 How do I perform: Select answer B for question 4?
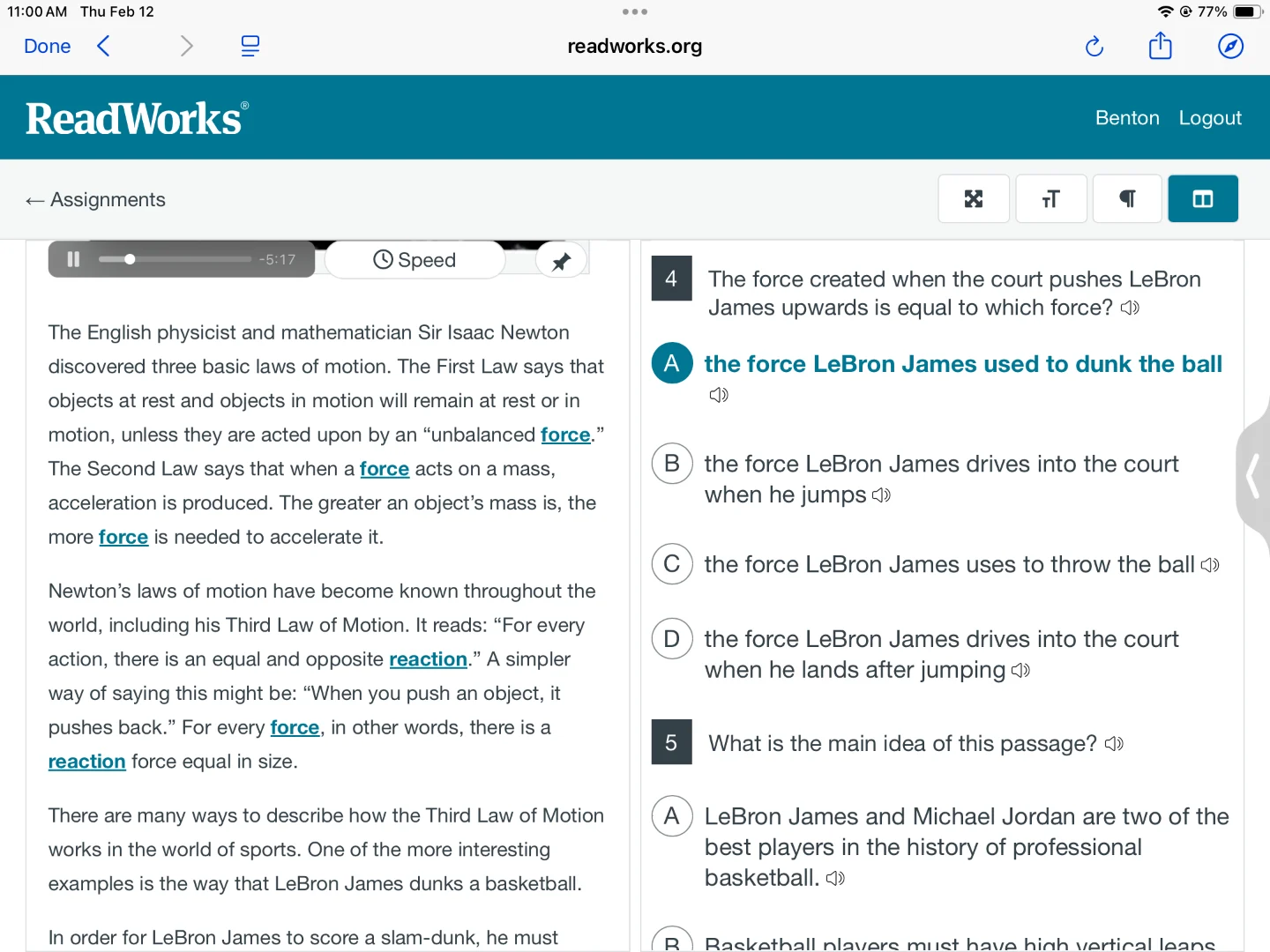(671, 464)
